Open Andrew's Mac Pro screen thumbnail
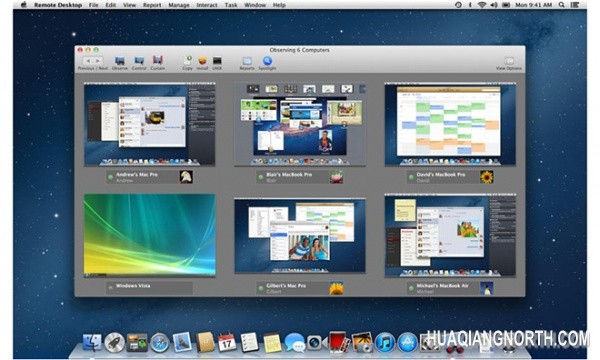This screenshot has height=360, width=600. coord(149,124)
